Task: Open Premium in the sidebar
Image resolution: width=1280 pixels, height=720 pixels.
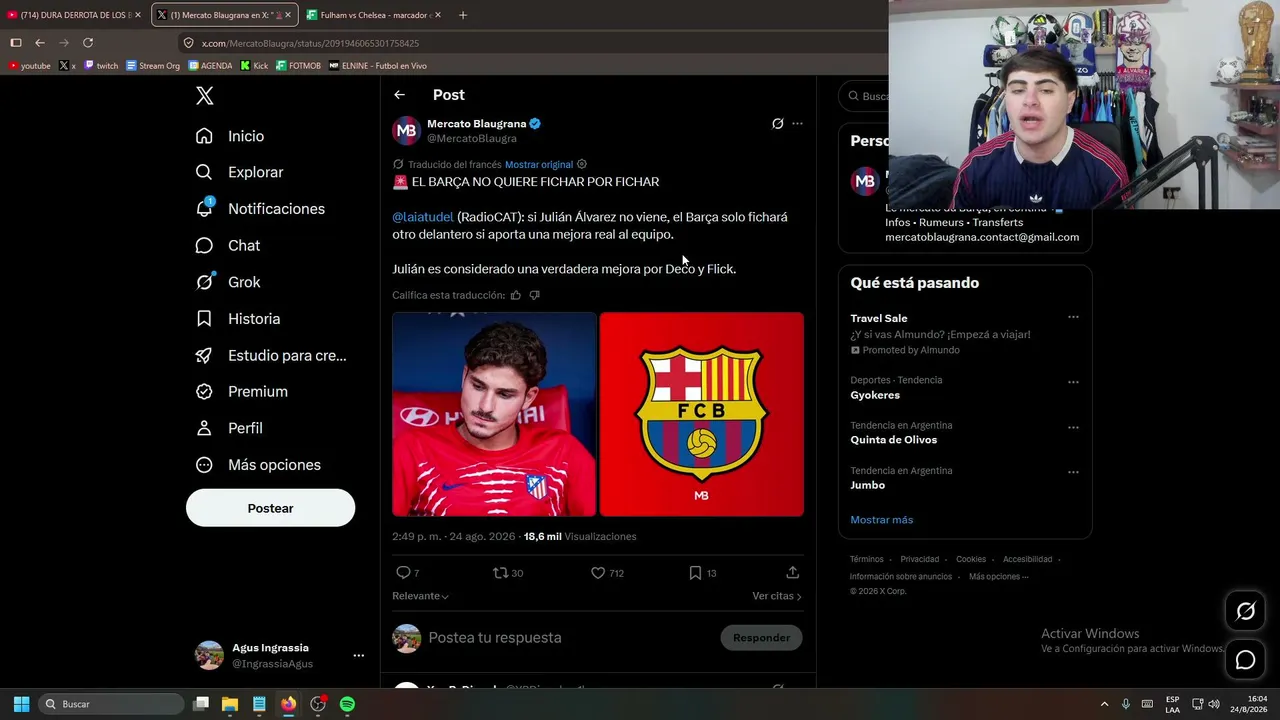Action: pos(243,392)
